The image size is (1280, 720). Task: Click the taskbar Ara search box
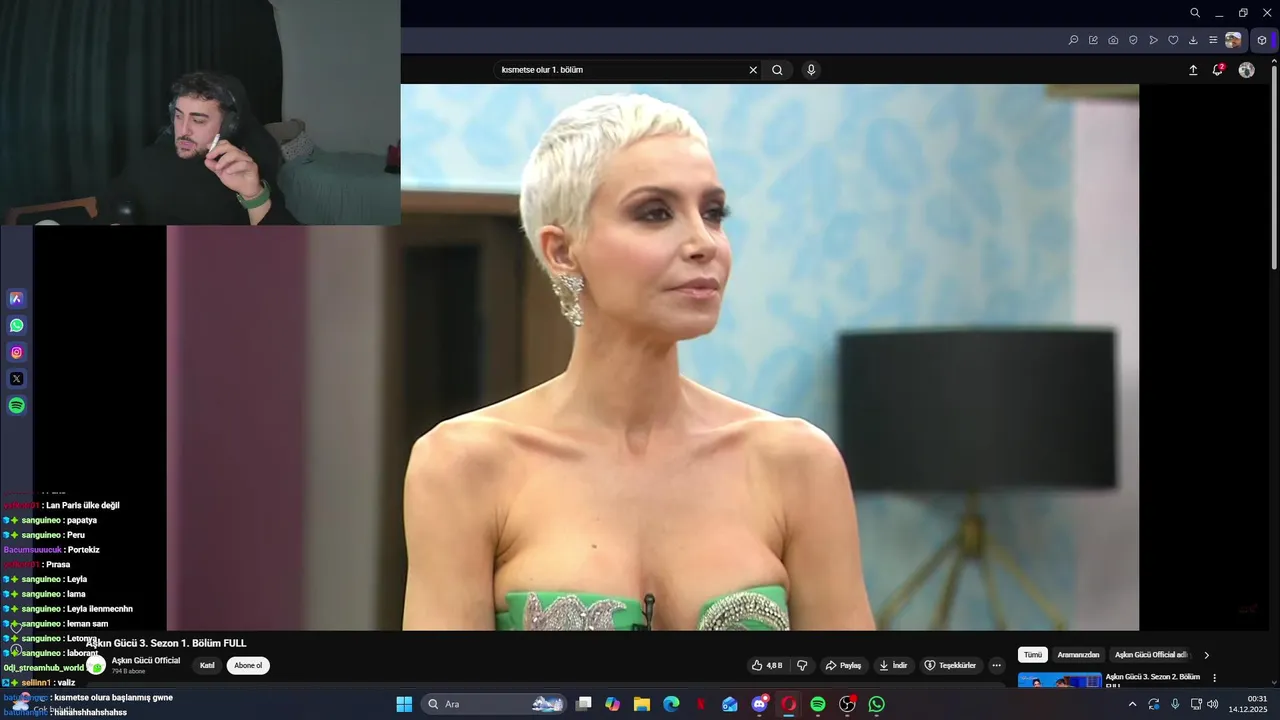click(x=495, y=704)
